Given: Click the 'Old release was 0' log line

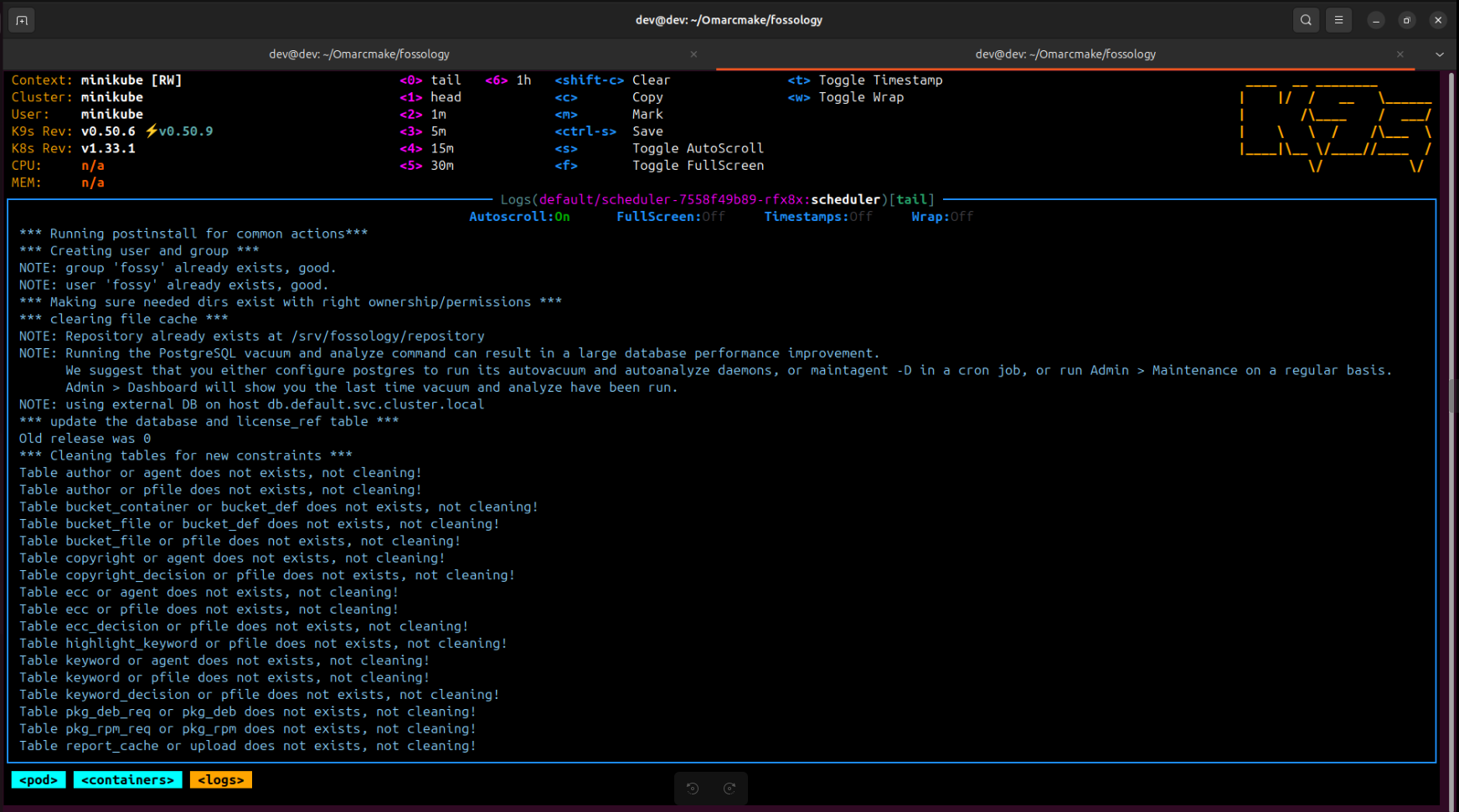Looking at the screenshot, I should pyautogui.click(x=85, y=439).
